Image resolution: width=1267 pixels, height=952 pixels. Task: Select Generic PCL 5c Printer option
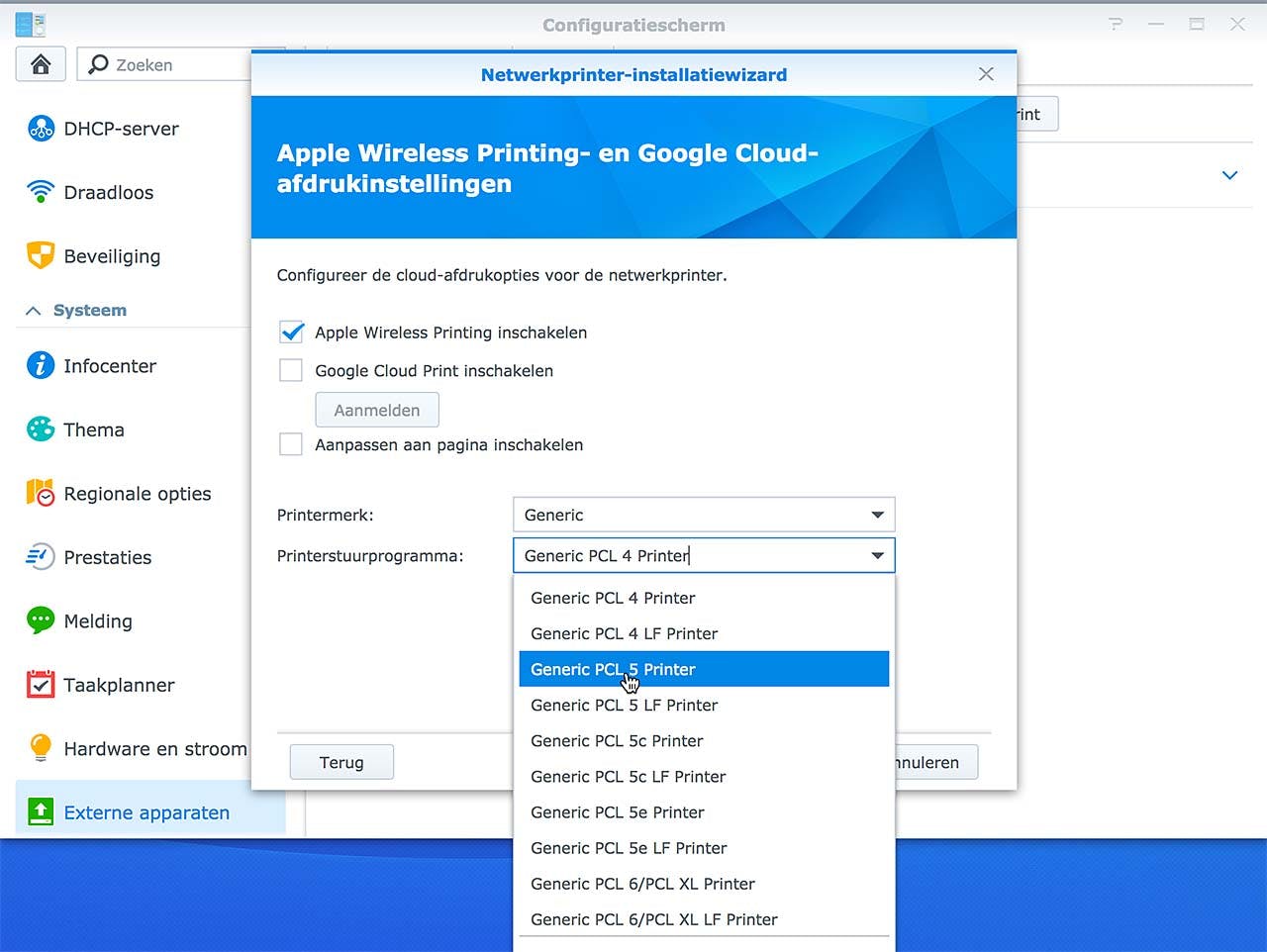pyautogui.click(x=704, y=740)
